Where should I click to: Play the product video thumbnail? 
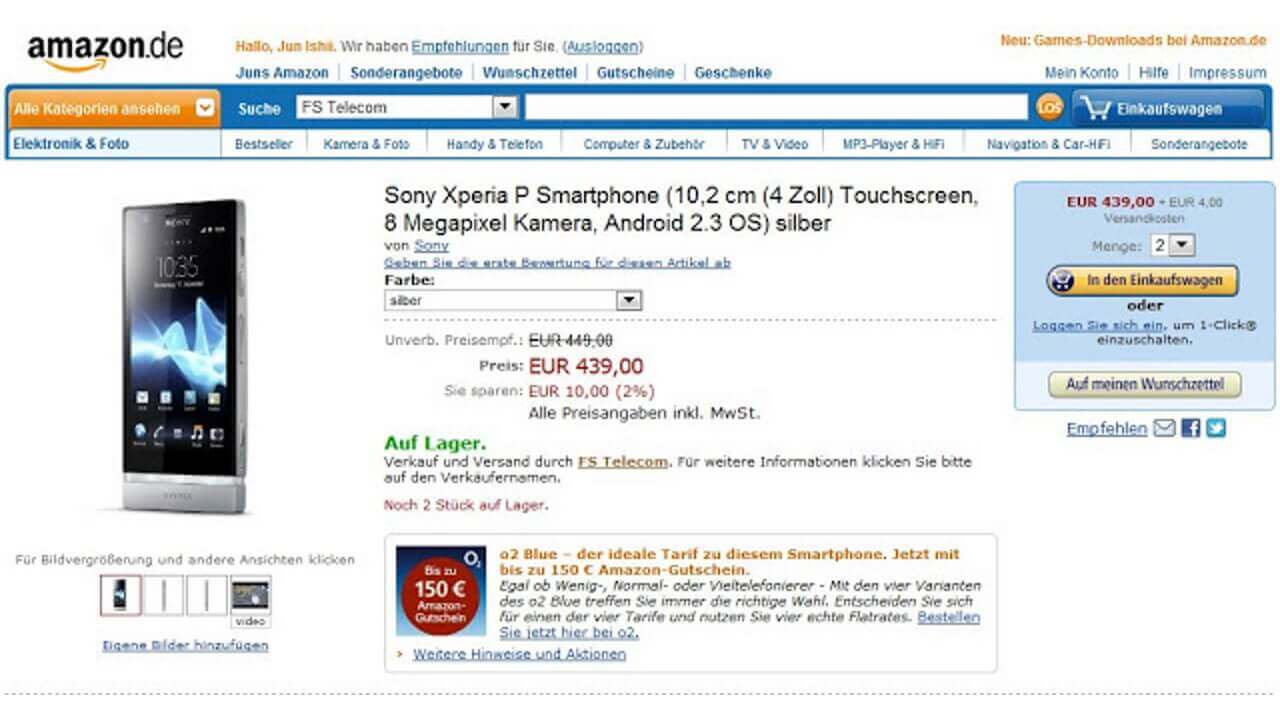click(x=250, y=597)
